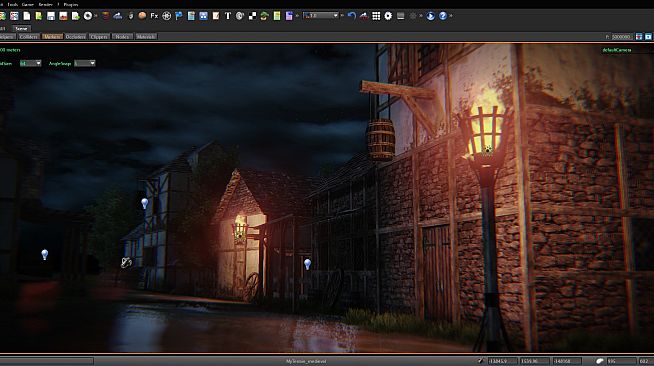654x366 pixels.
Task: Select the Colliders filter button
Action: (29, 37)
